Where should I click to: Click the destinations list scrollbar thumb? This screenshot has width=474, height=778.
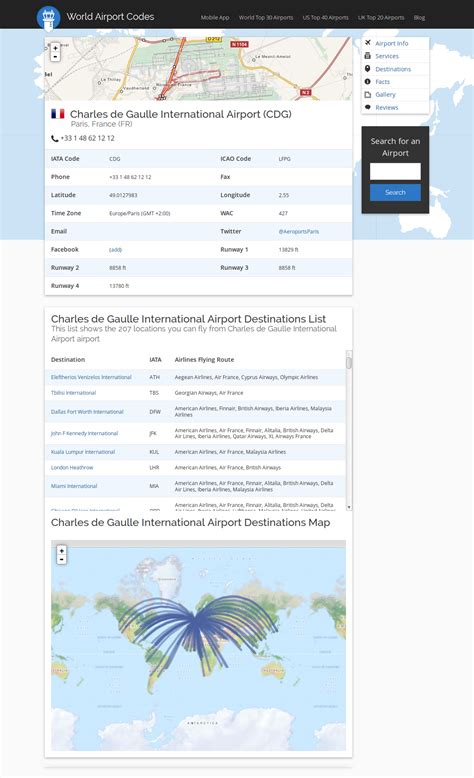tap(349, 363)
